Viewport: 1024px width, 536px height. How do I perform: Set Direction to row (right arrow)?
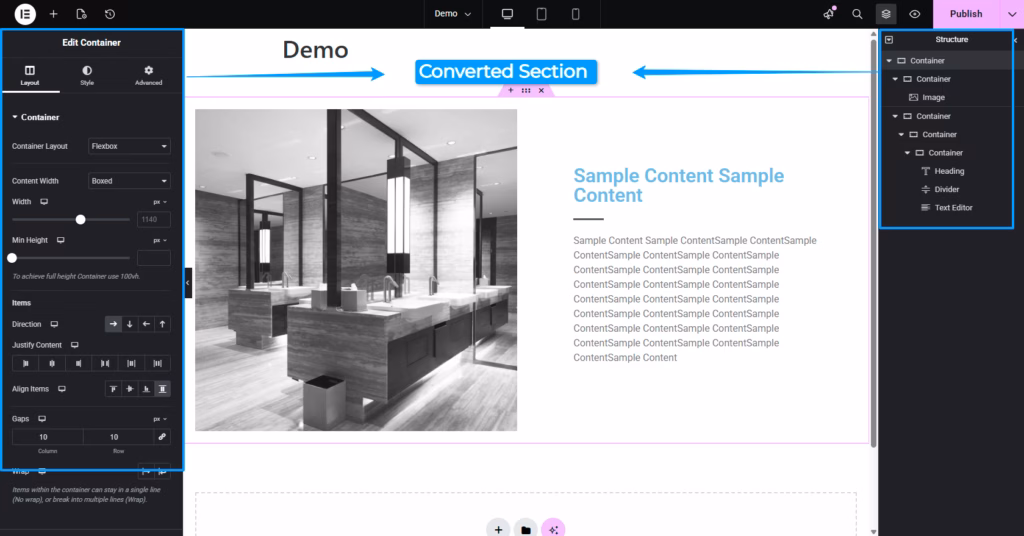(113, 324)
